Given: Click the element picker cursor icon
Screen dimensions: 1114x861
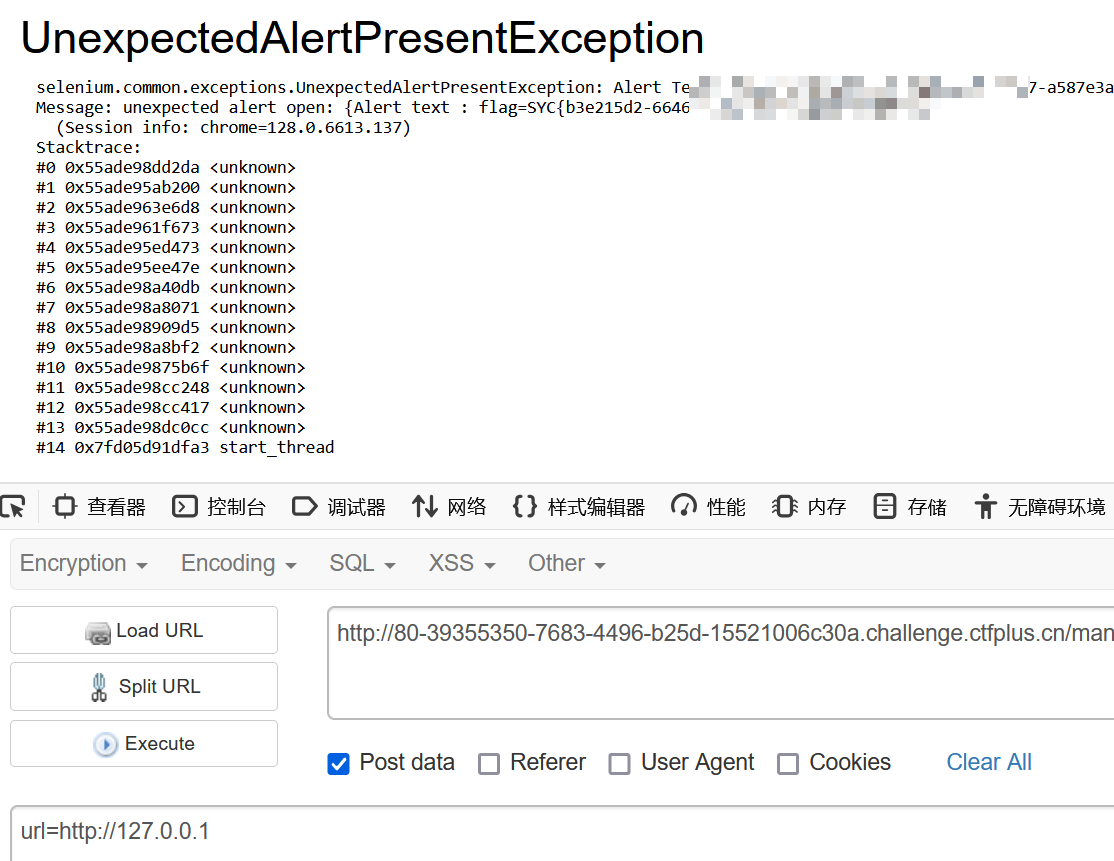Looking at the screenshot, I should click(x=13, y=507).
